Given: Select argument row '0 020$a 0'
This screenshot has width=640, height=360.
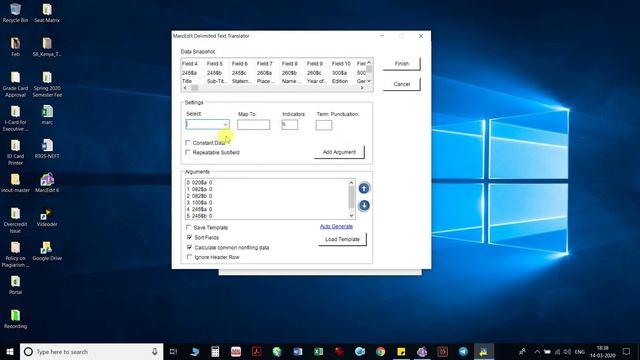Looking at the screenshot, I should coord(199,183).
